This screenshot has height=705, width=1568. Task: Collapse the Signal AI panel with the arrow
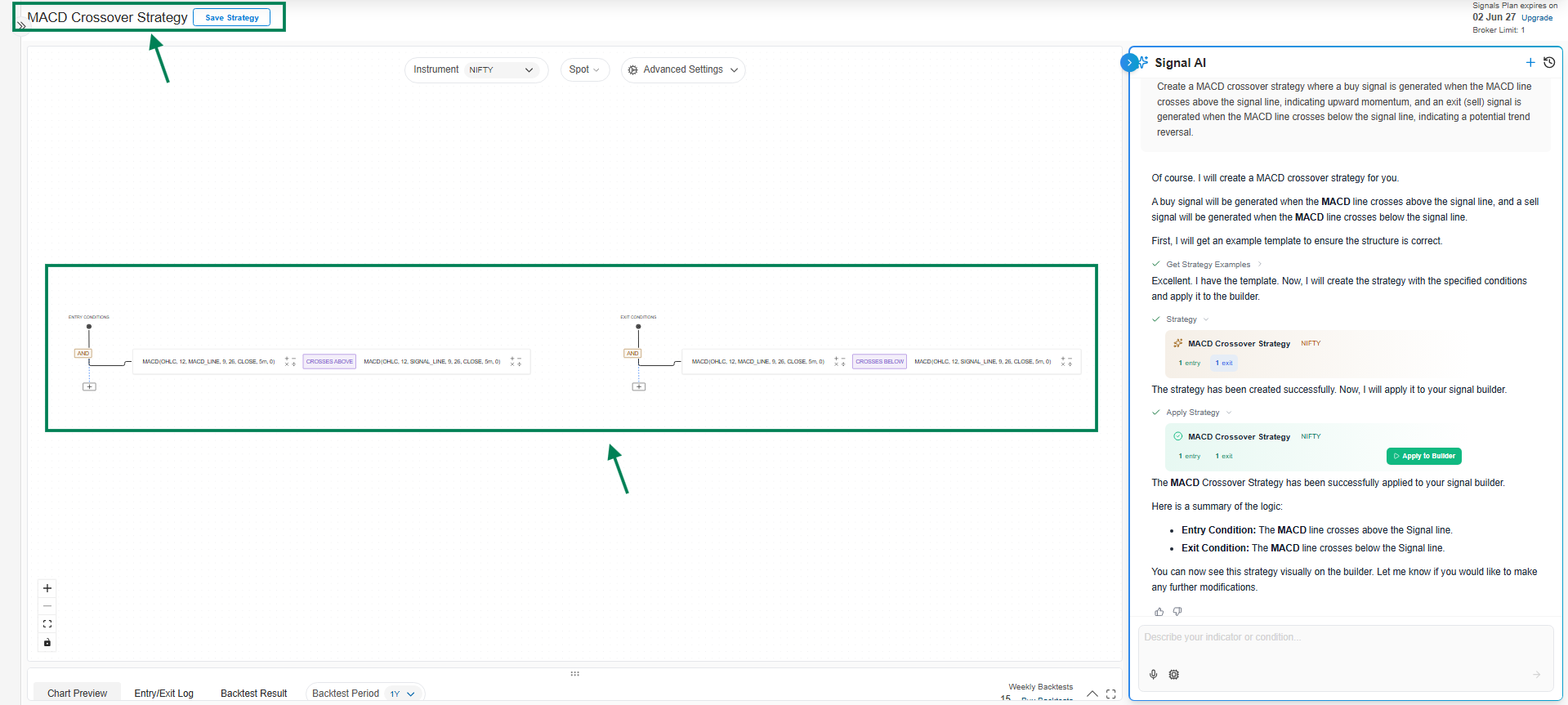click(1129, 62)
